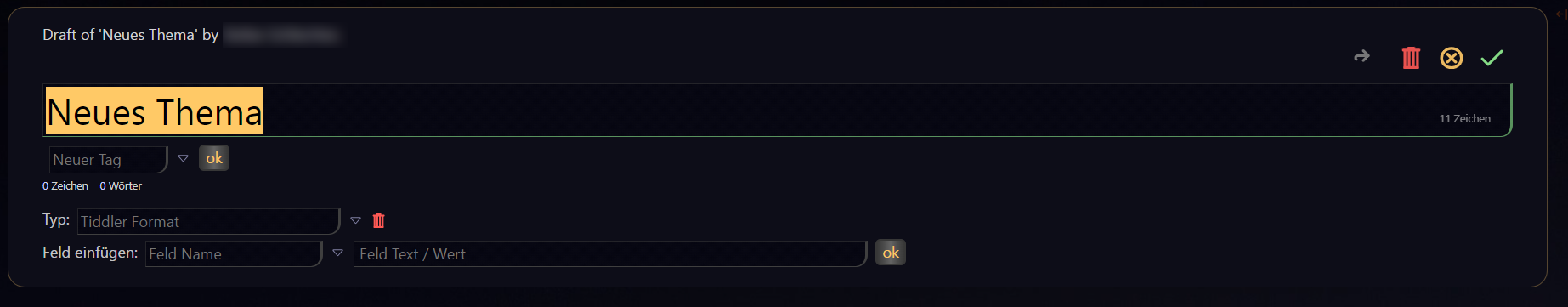
Task: Click the Draft of 'Neues Thema' heading
Action: 131,35
